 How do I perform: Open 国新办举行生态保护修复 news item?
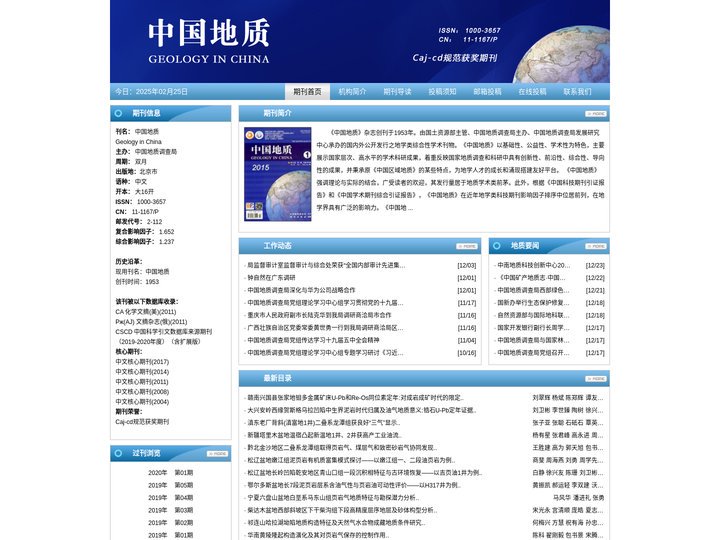pyautogui.click(x=533, y=303)
